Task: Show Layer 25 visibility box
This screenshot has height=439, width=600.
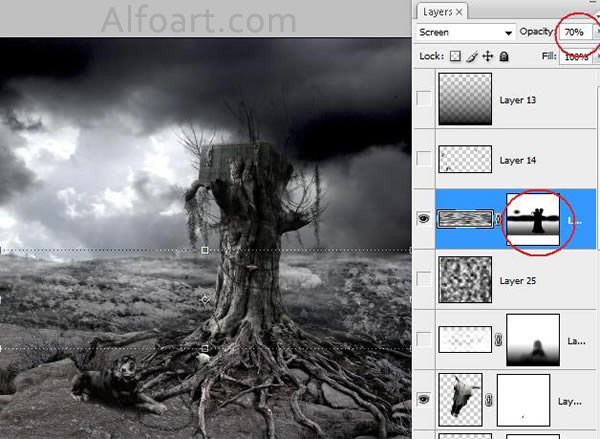Action: pos(424,279)
